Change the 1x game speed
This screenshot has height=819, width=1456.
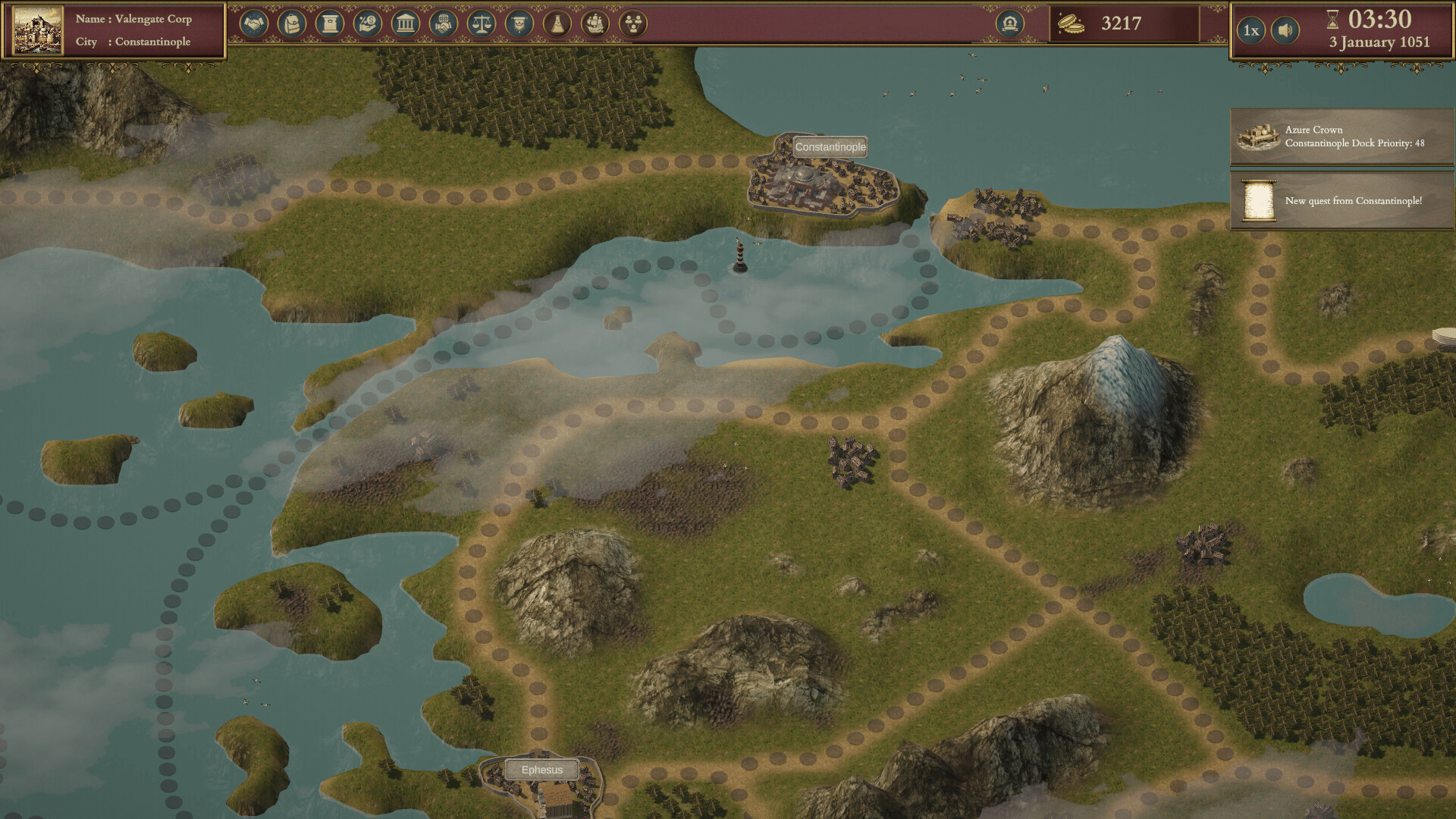(1251, 30)
